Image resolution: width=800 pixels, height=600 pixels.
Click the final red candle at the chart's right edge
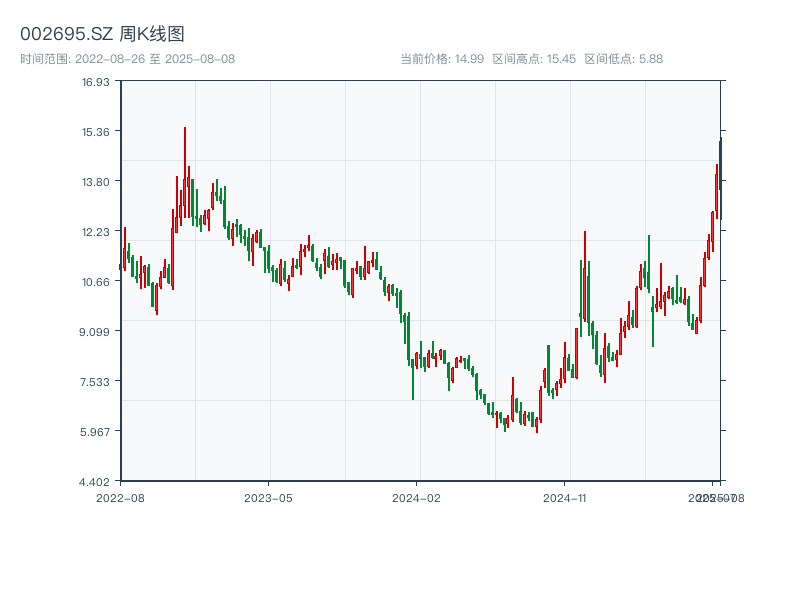[721, 179]
